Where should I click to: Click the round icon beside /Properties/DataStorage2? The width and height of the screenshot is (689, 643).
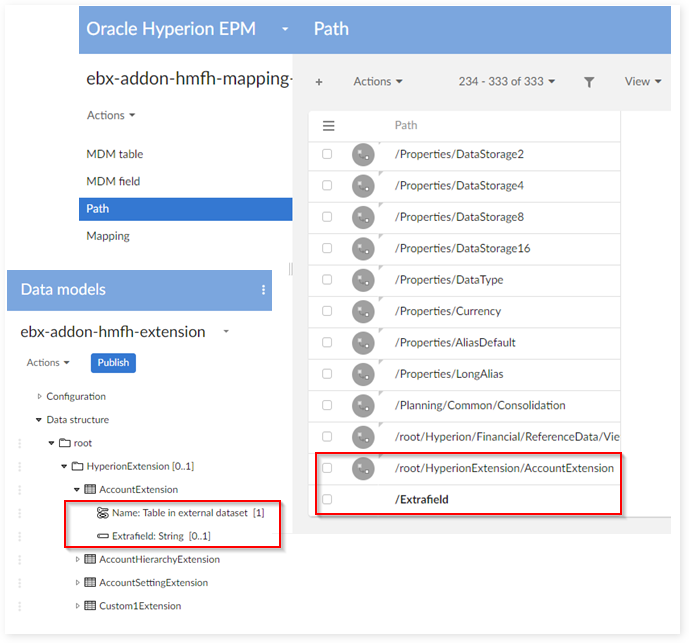click(363, 154)
